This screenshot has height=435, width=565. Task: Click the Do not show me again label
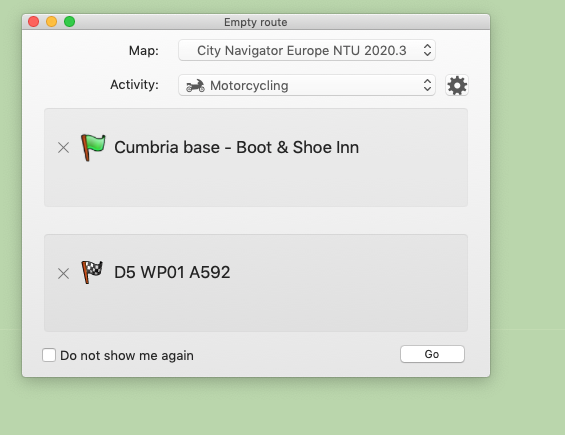[127, 355]
